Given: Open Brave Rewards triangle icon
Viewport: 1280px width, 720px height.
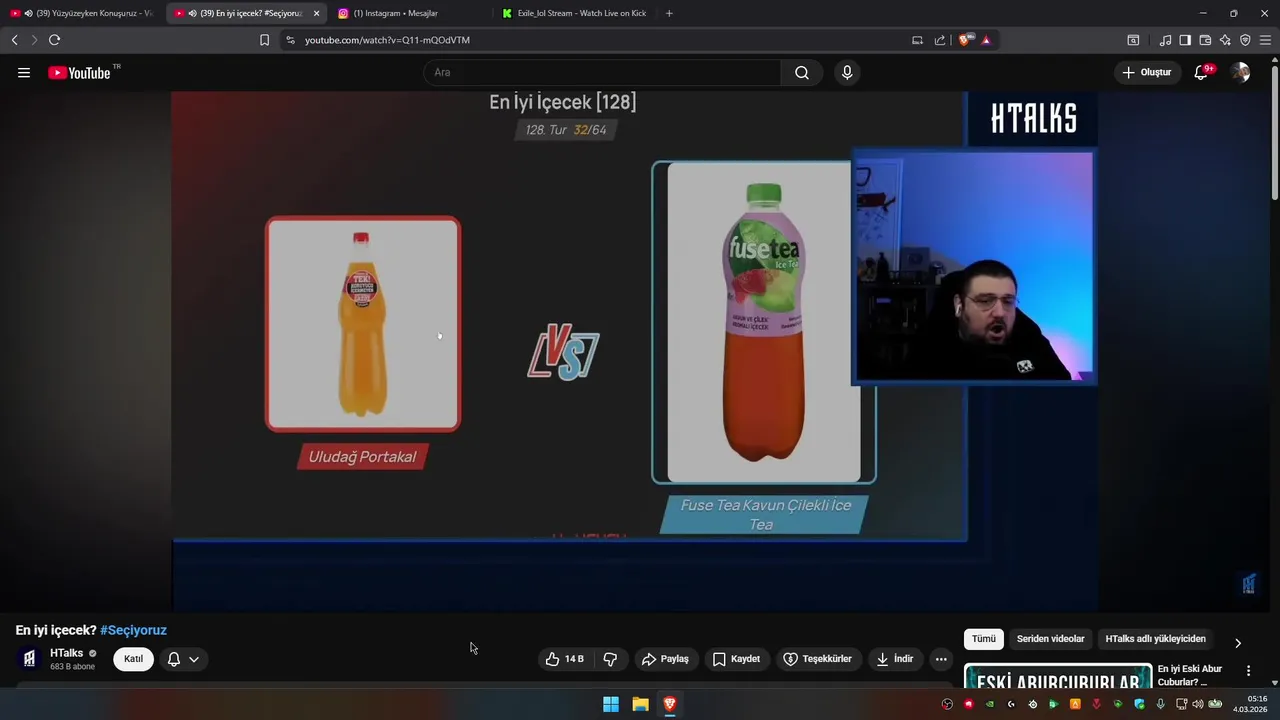Looking at the screenshot, I should tap(986, 40).
